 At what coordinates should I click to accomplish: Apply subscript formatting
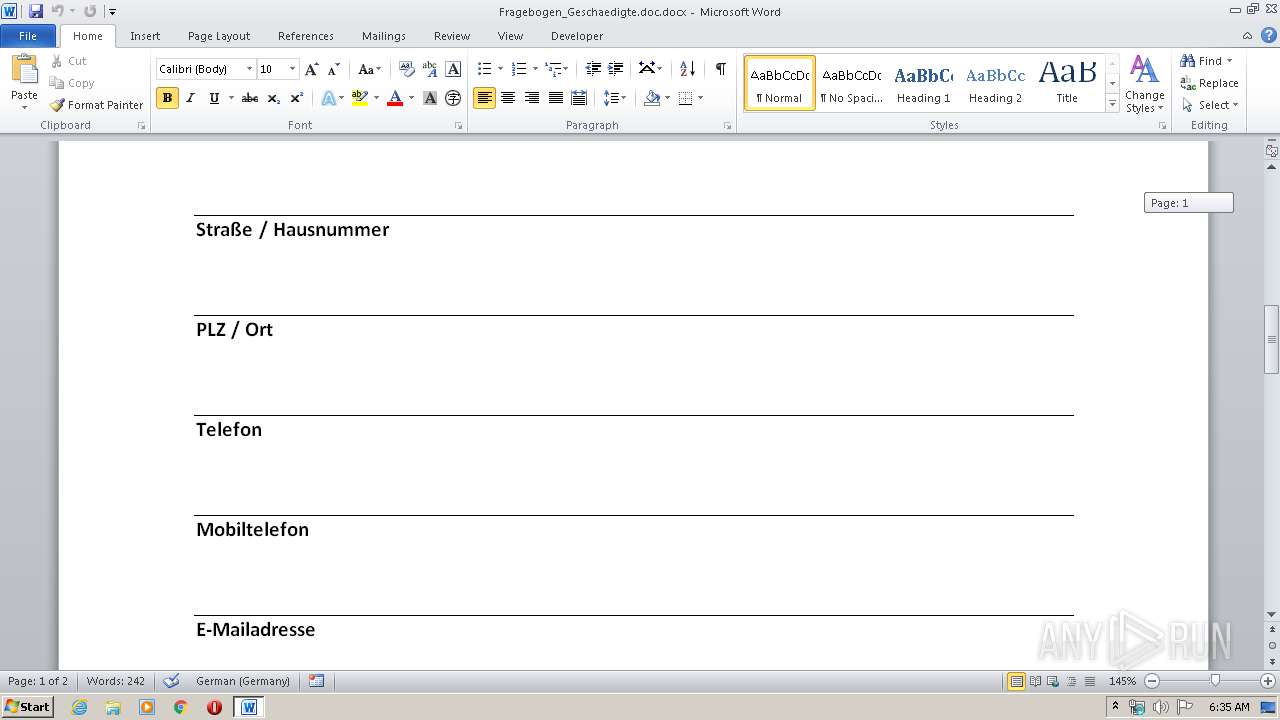coord(274,98)
